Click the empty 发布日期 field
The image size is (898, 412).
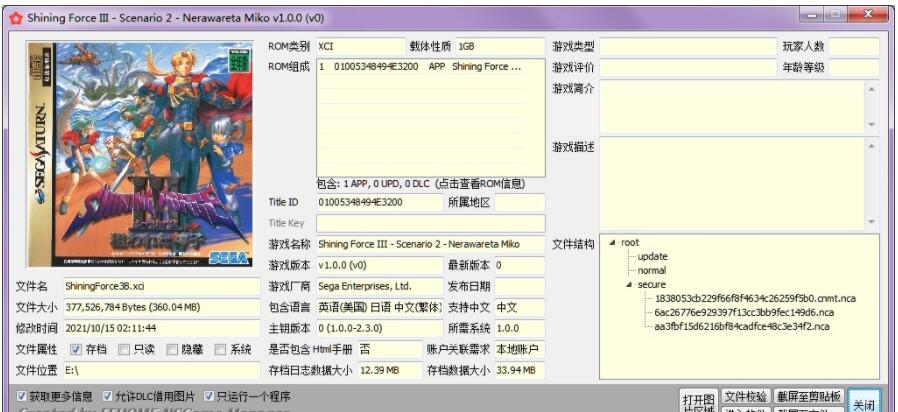[520, 287]
